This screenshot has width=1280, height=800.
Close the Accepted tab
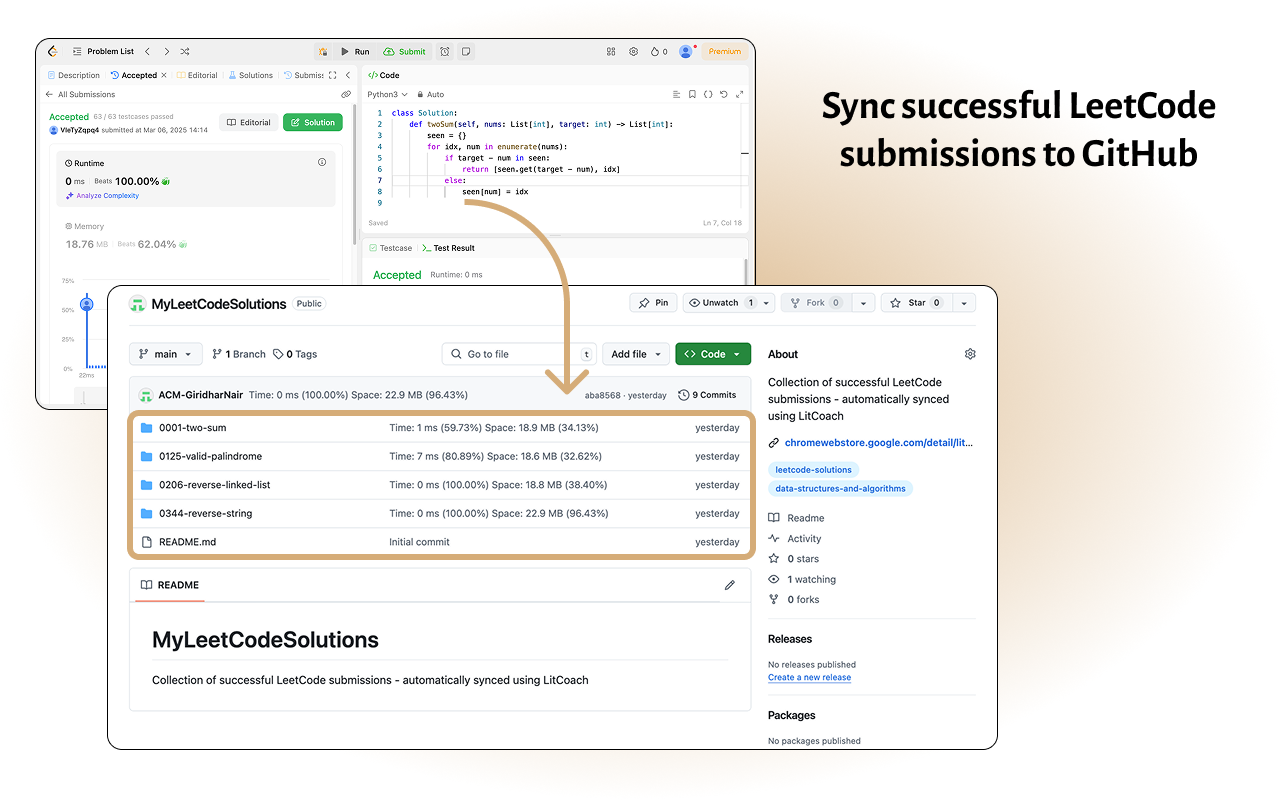click(x=164, y=75)
